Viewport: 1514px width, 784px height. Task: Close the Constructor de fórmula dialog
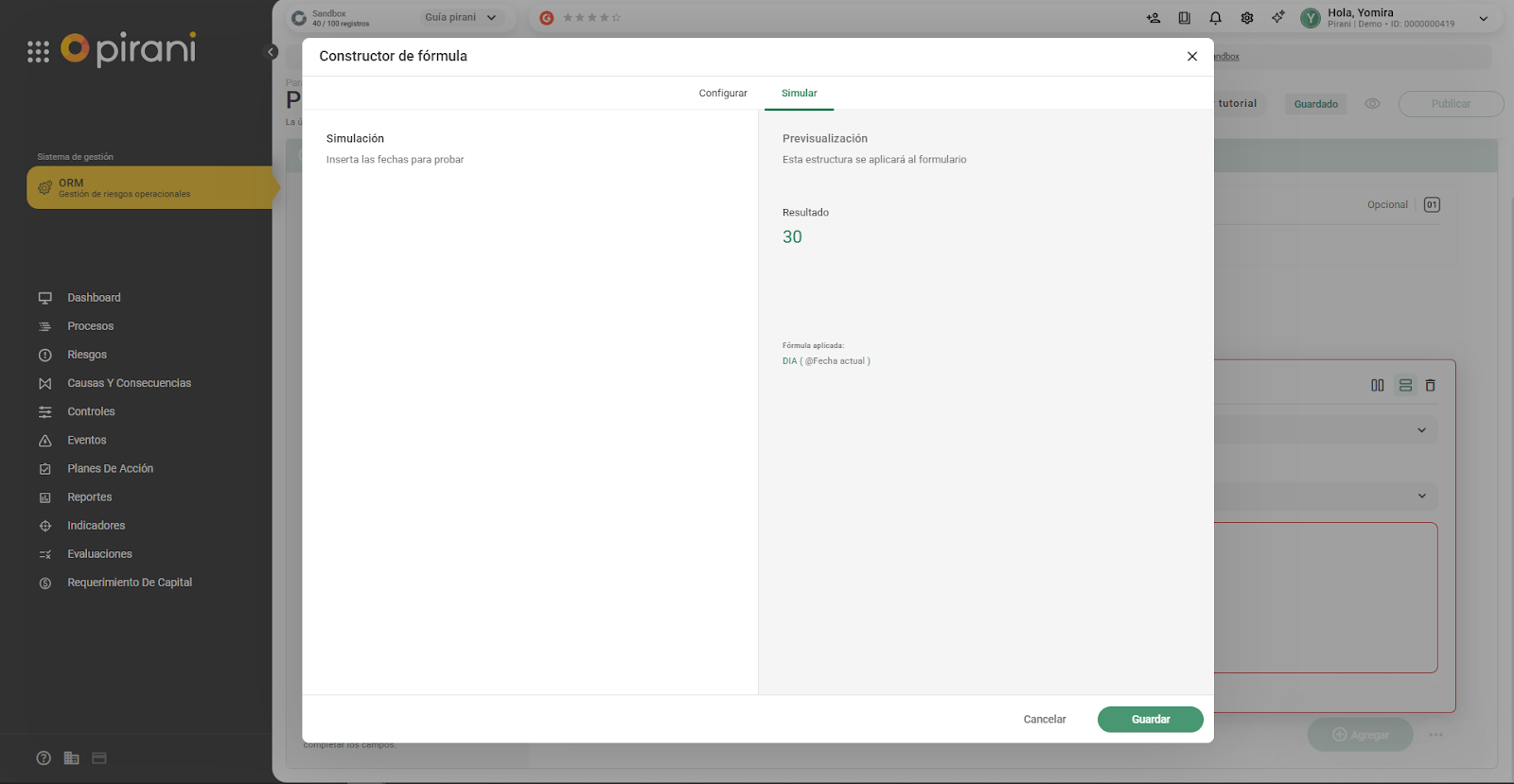tap(1192, 57)
